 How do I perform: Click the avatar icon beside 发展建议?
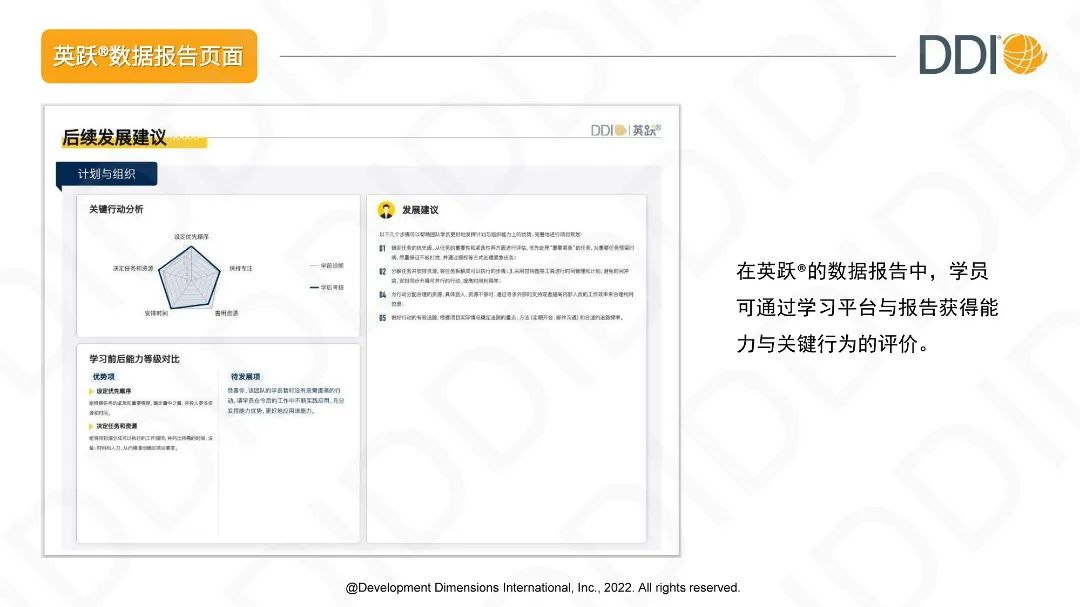[x=386, y=209]
